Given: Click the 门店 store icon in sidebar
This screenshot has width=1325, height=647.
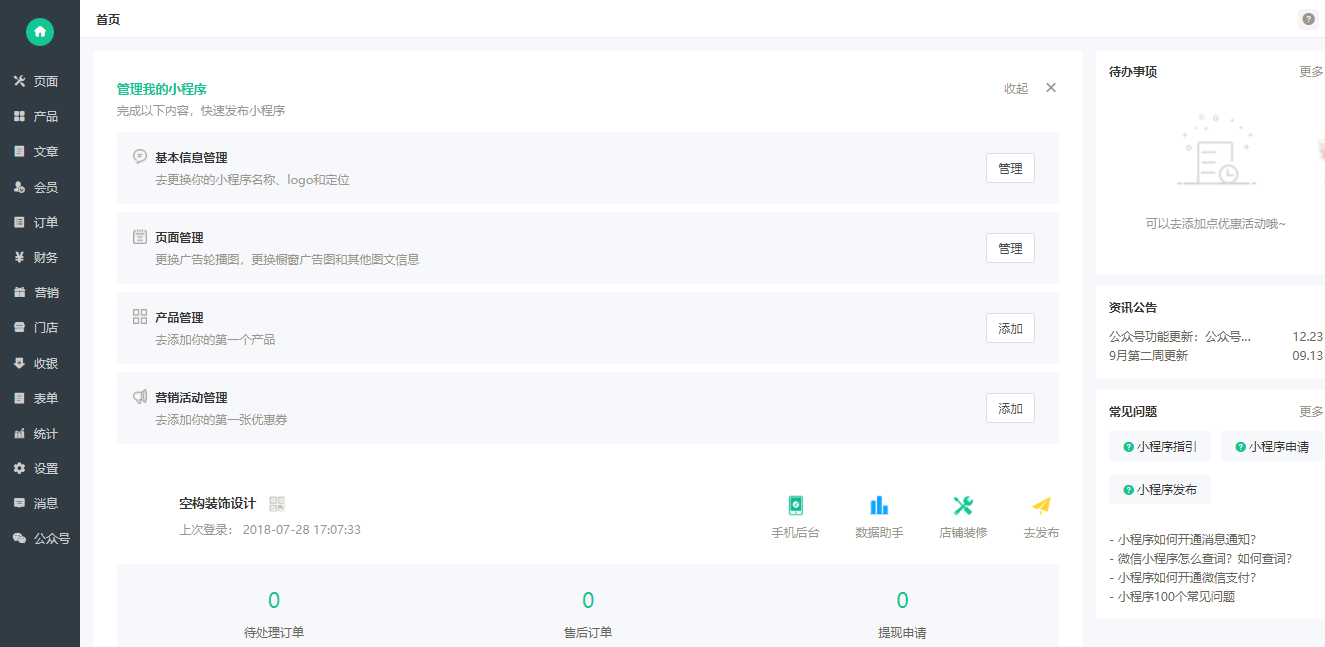Looking at the screenshot, I should click(19, 327).
